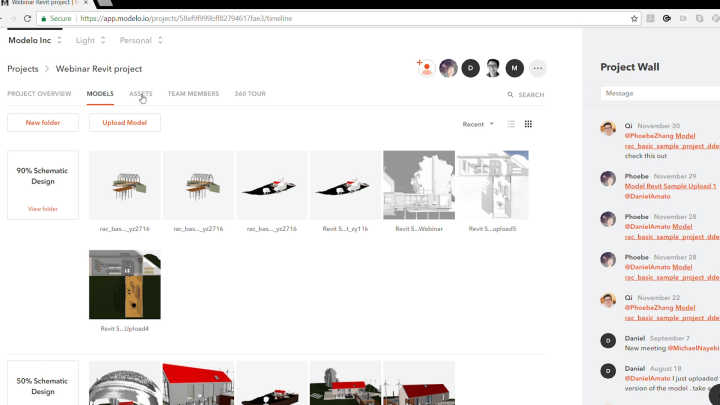Click the search magnifier icon
720x405 pixels.
[510, 94]
